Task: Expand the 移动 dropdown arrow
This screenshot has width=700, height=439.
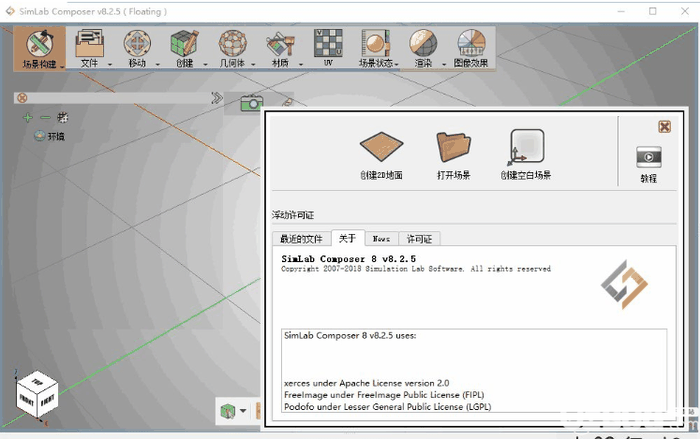Action: (x=157, y=64)
